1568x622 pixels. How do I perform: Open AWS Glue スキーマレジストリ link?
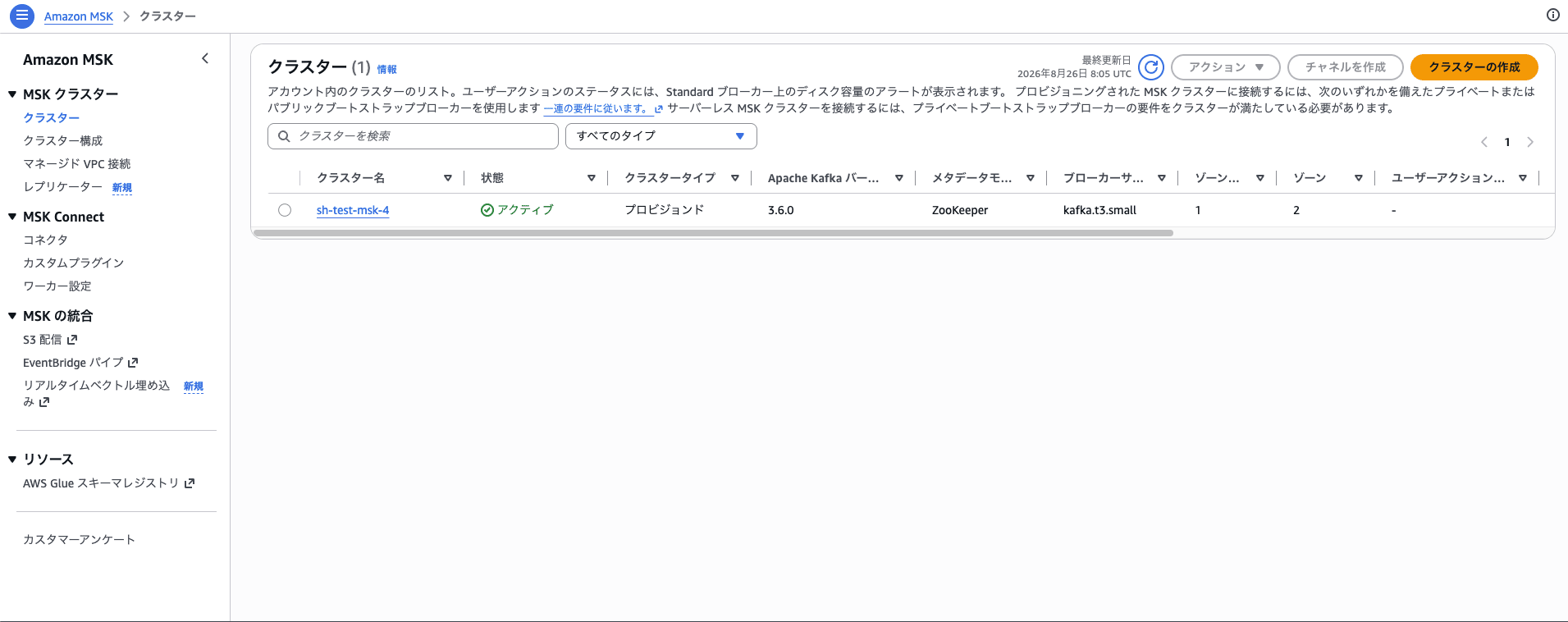101,483
